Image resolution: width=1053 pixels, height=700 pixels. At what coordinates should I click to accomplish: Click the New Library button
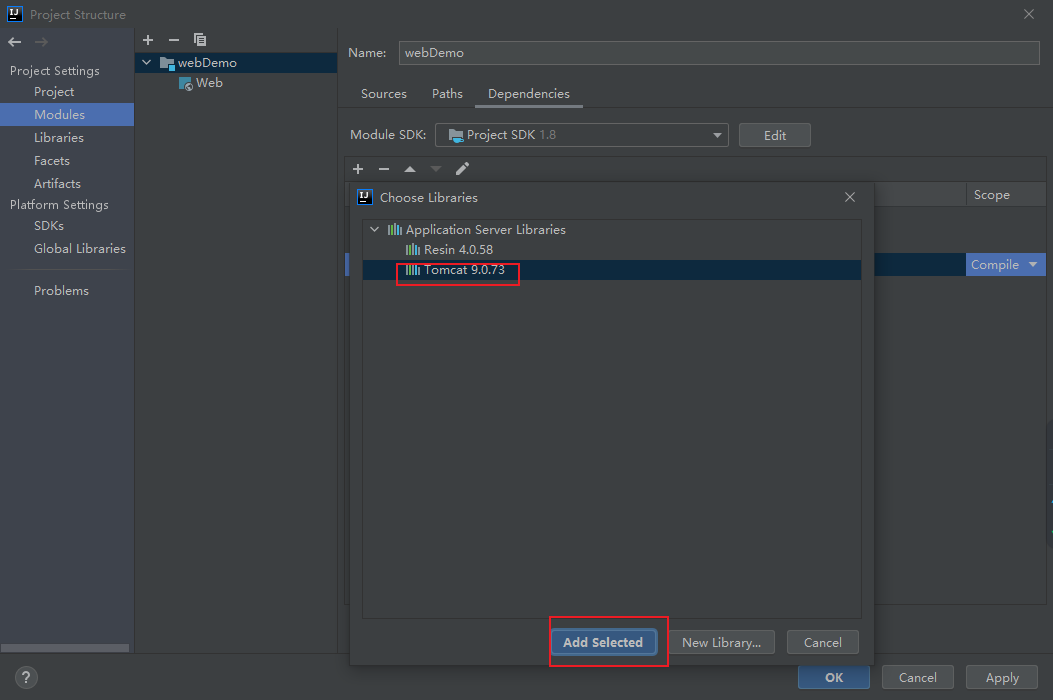[x=721, y=642]
